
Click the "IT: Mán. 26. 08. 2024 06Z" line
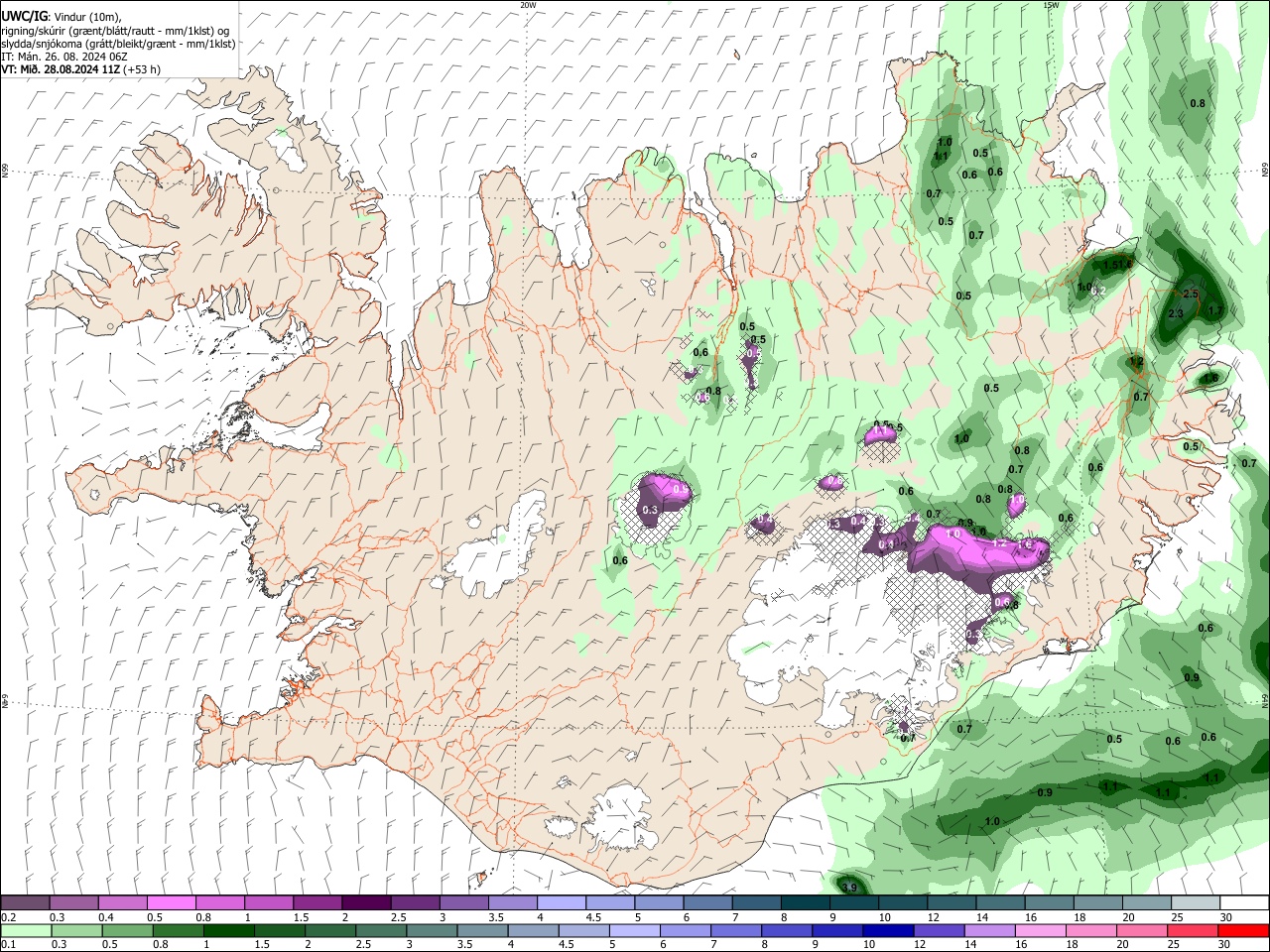[x=63, y=57]
